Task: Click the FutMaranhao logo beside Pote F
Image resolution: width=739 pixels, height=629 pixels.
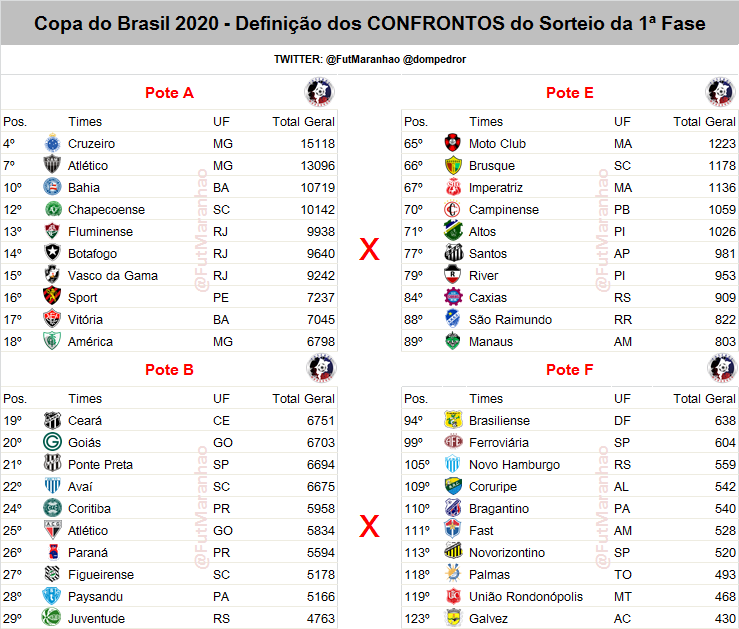Action: point(722,368)
